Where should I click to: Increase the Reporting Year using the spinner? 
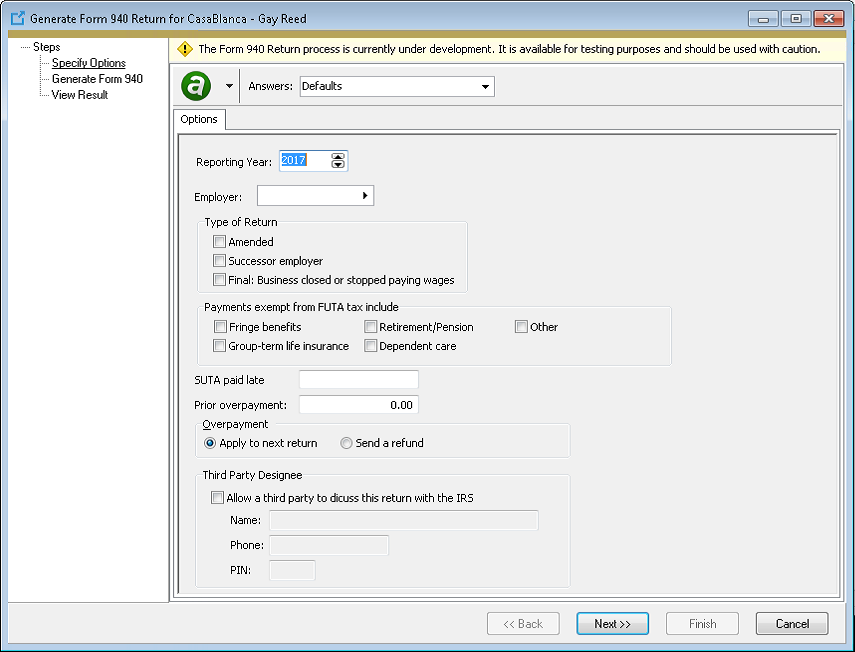[337, 156]
